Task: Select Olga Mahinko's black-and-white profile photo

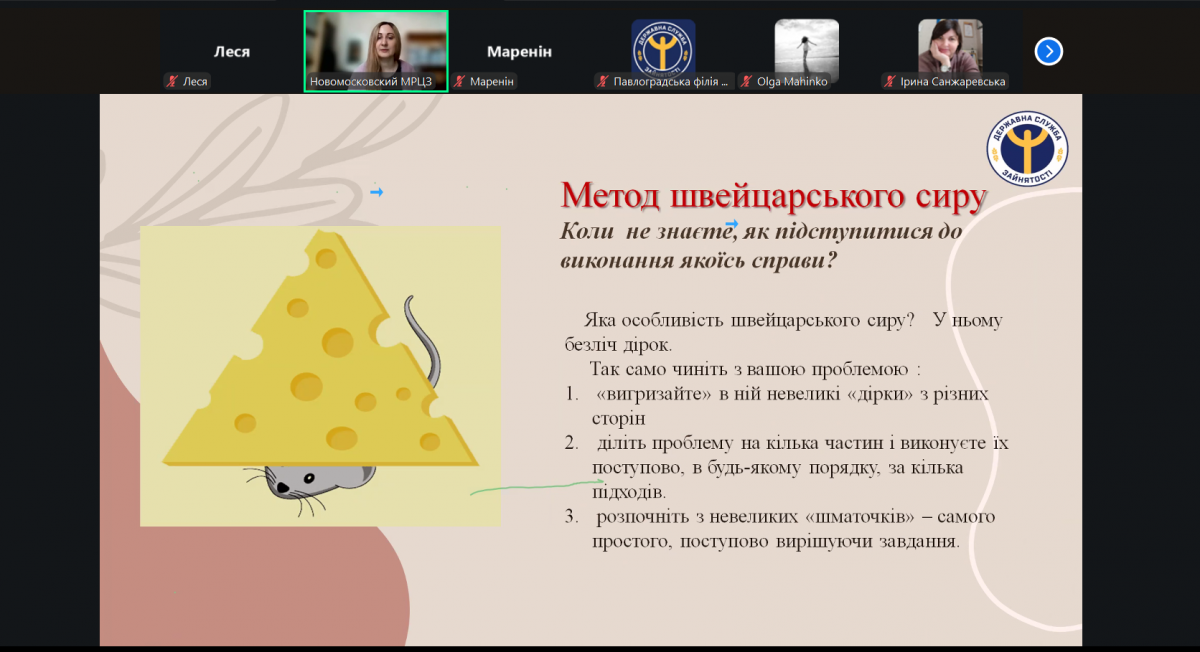Action: tap(806, 47)
